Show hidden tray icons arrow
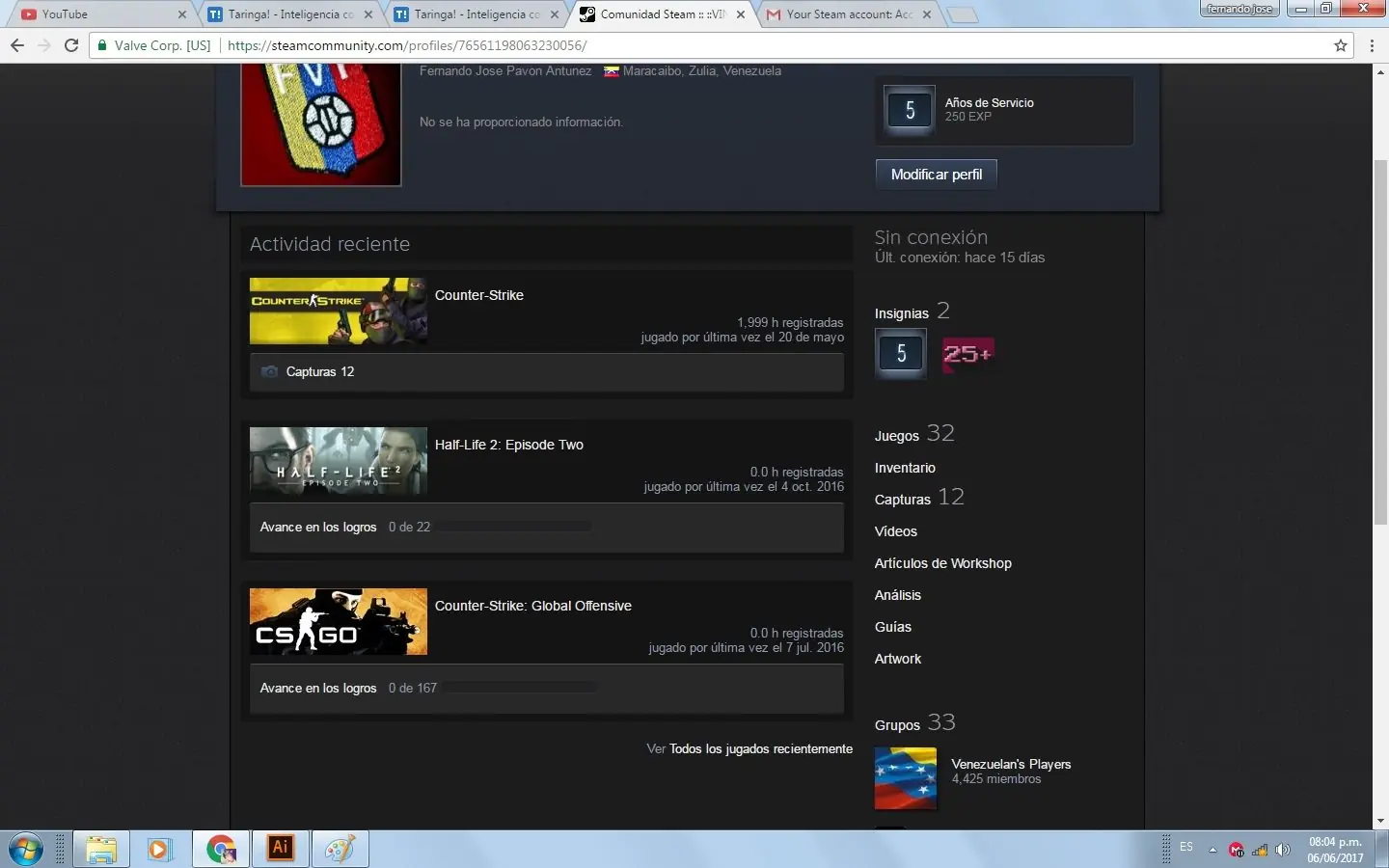Viewport: 1389px width, 868px height. click(1212, 850)
